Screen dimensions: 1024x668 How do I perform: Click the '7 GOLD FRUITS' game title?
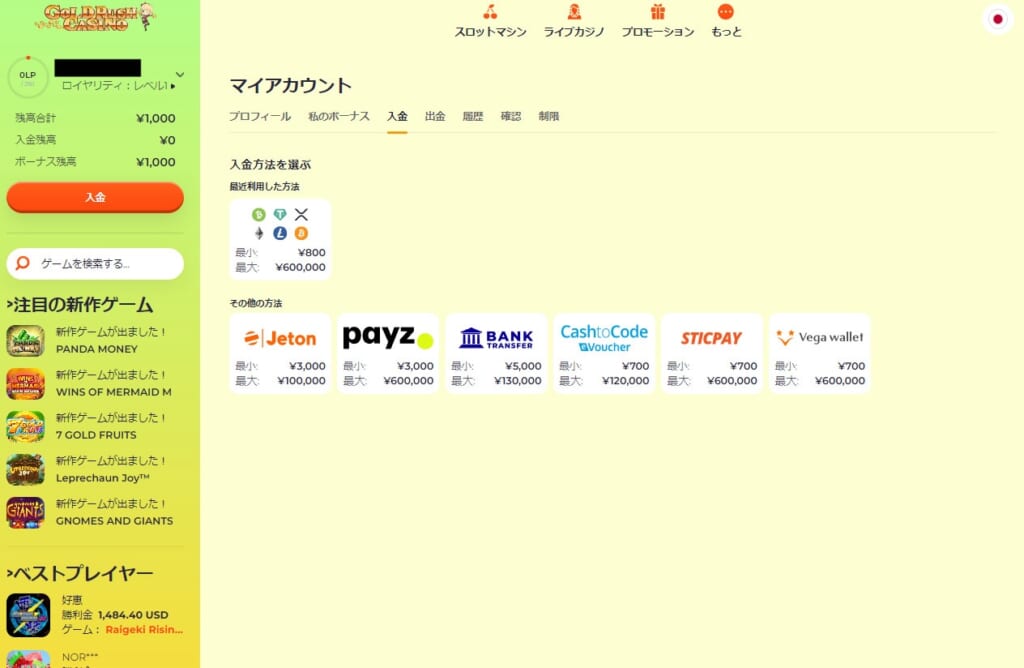[96, 436]
